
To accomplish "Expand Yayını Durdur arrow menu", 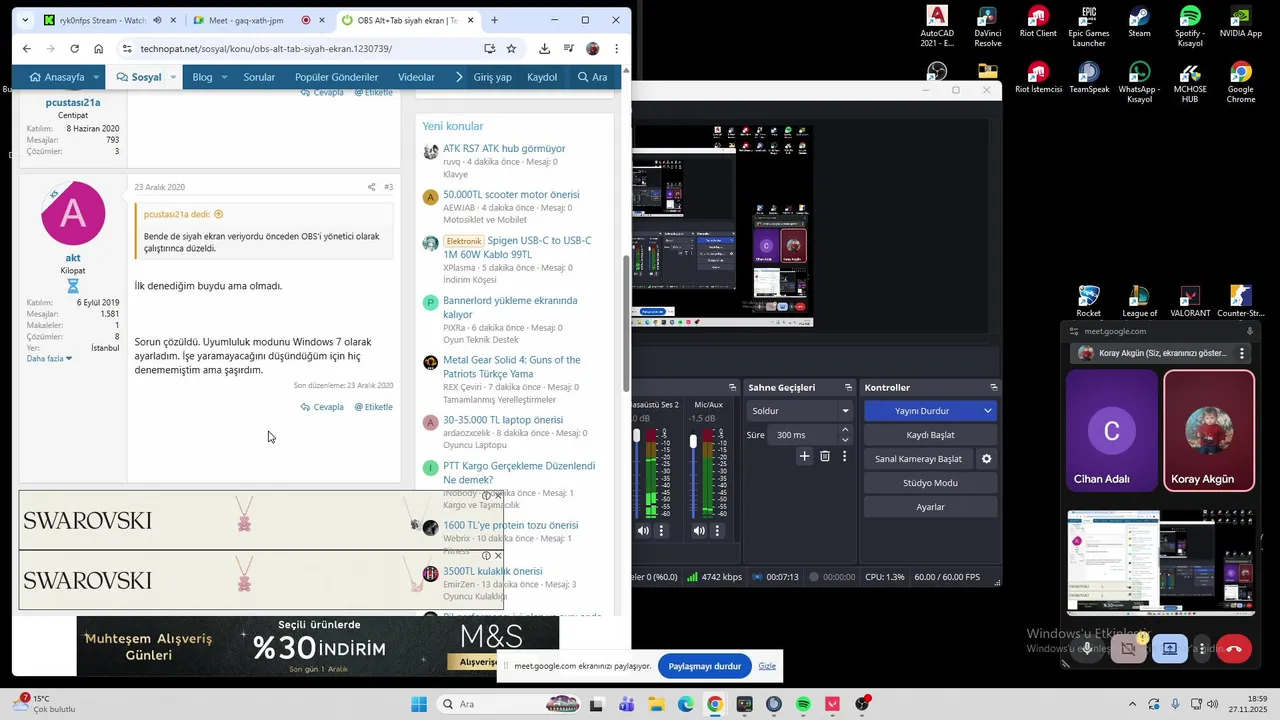I will coord(988,411).
